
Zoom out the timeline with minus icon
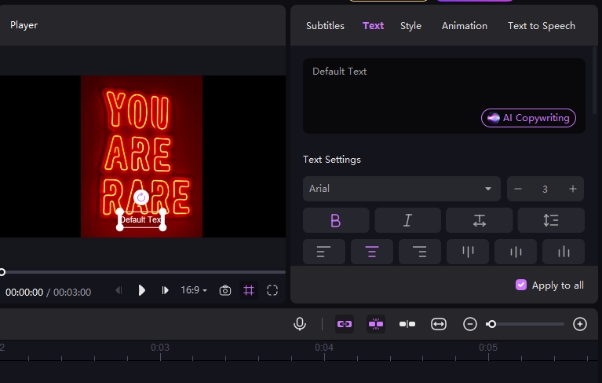click(x=470, y=324)
